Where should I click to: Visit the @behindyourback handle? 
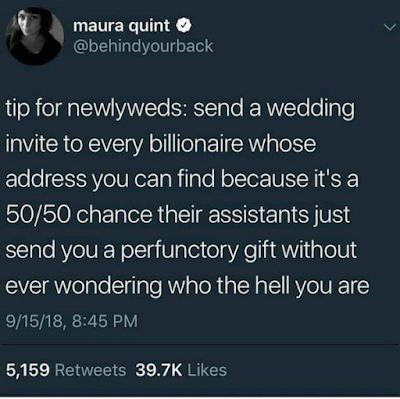[143, 46]
